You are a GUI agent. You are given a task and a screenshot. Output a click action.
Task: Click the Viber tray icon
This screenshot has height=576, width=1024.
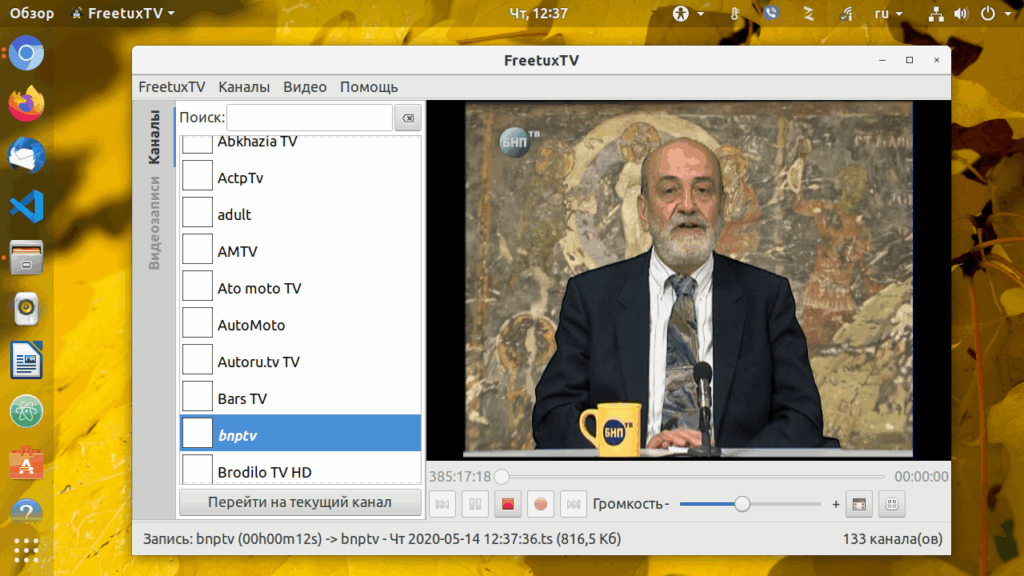tap(771, 14)
